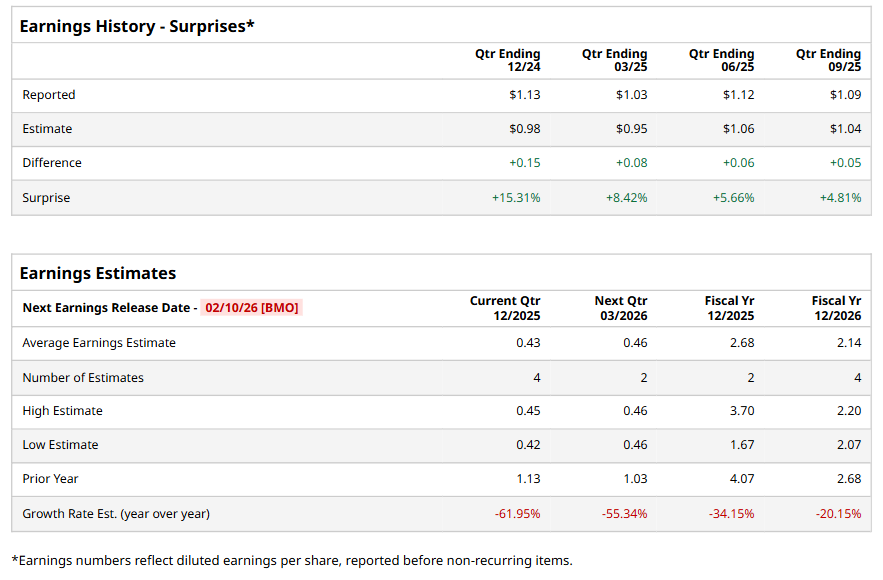Click the +15.31% surprise value
This screenshot has width=883, height=580.
[x=516, y=198]
